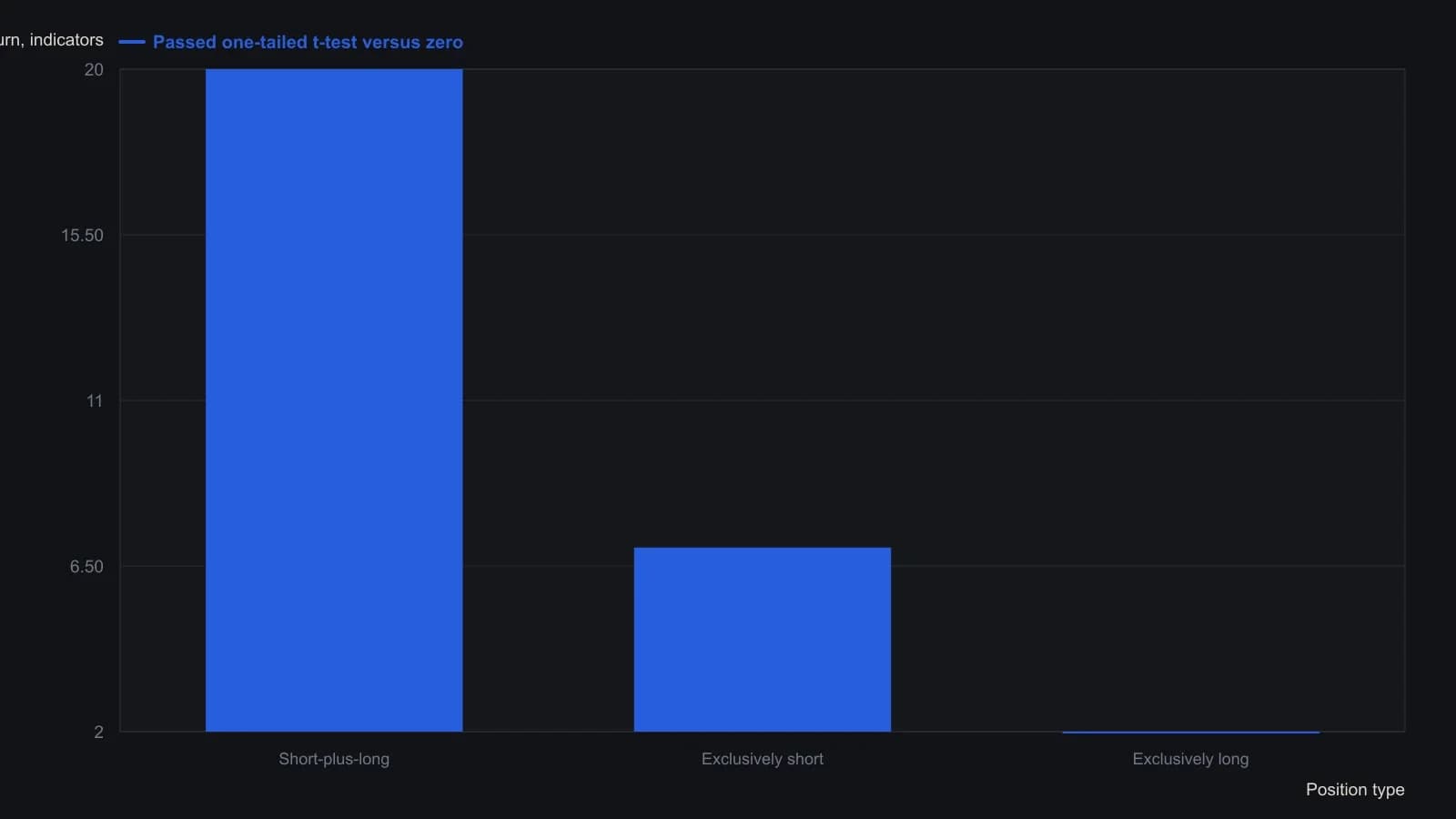Click the y-axis value 11
The height and width of the screenshot is (819, 1456).
point(95,401)
